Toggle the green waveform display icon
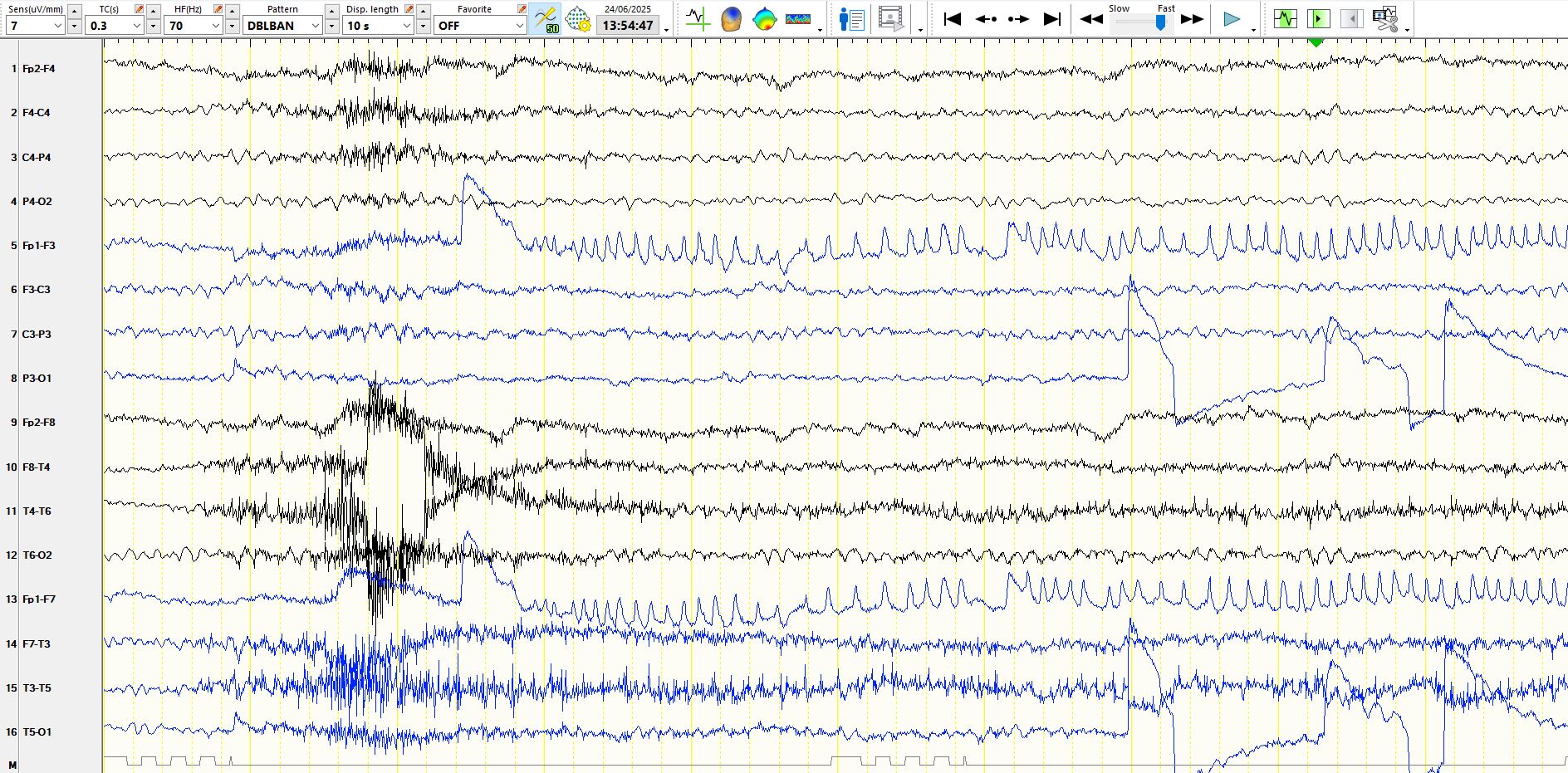 1286,19
